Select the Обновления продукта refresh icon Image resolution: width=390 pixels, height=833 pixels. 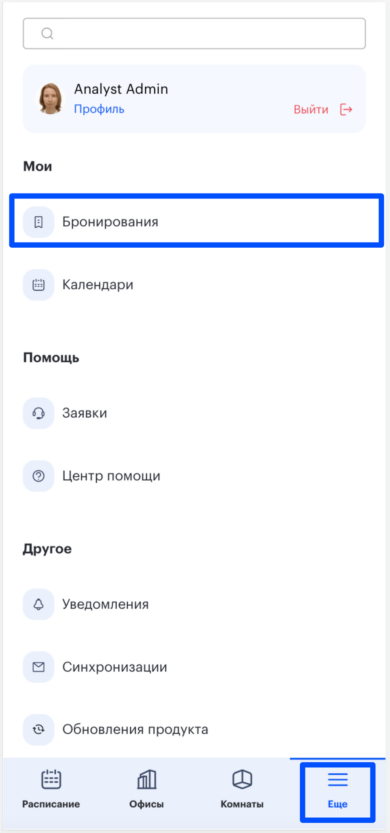pos(38,729)
